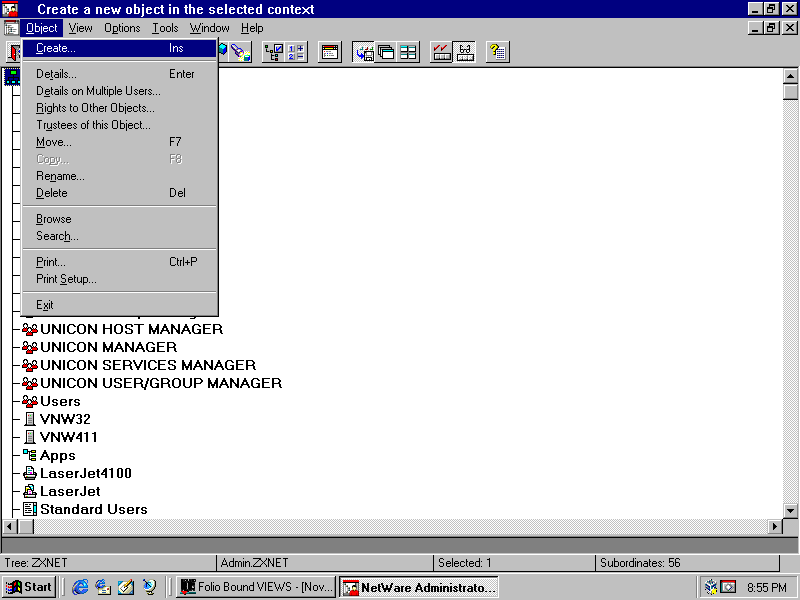
Task: Click the horizontal scrollbar right arrow
Action: click(x=775, y=526)
